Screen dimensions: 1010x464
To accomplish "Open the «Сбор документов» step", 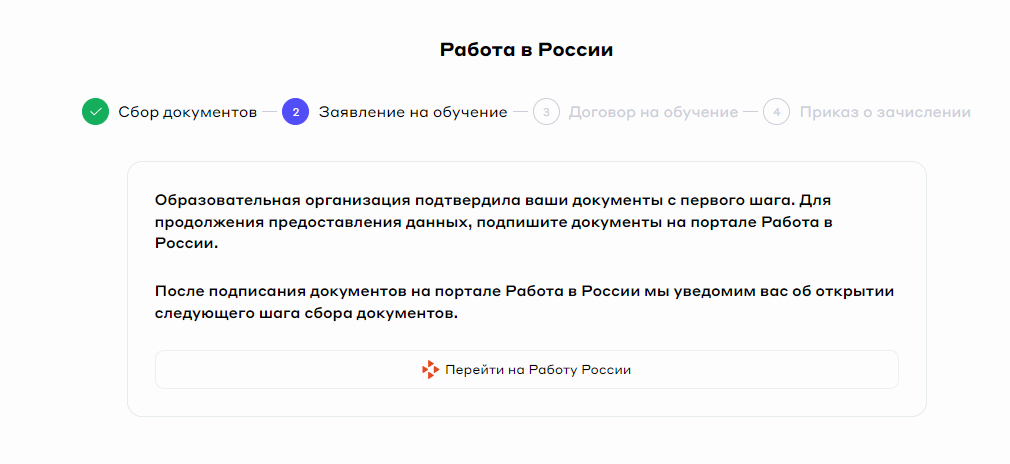I will click(188, 112).
